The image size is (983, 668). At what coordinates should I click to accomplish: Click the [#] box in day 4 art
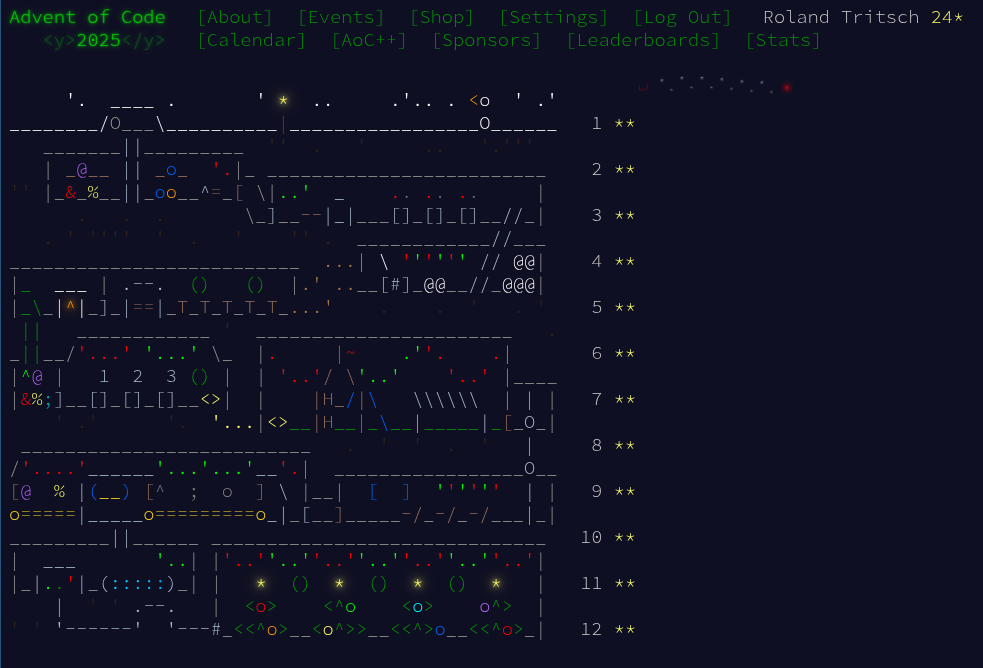pos(395,285)
